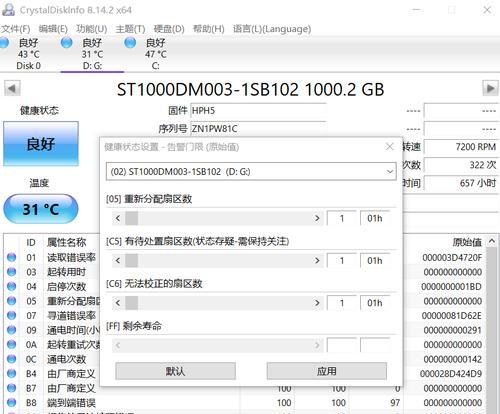Click the CrystalDiskInfo app icon in title bar
The image size is (500, 414).
pos(8,9)
